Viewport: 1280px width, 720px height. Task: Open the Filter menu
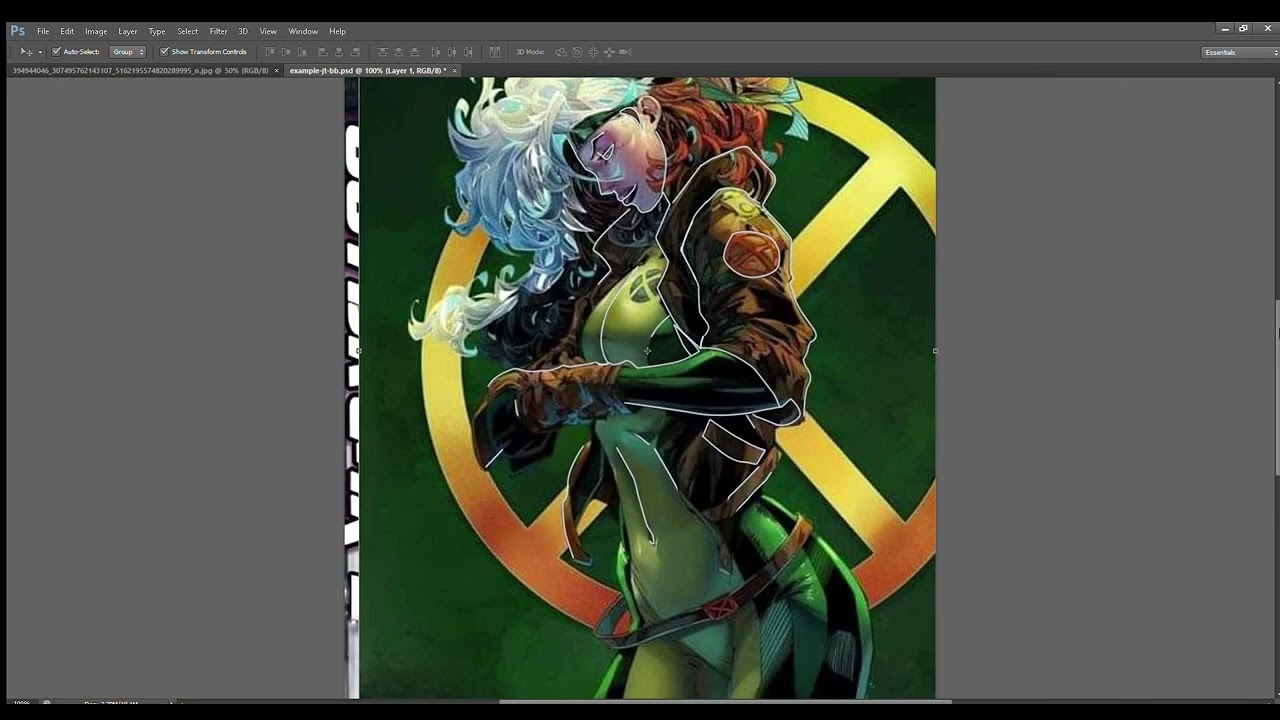click(218, 31)
